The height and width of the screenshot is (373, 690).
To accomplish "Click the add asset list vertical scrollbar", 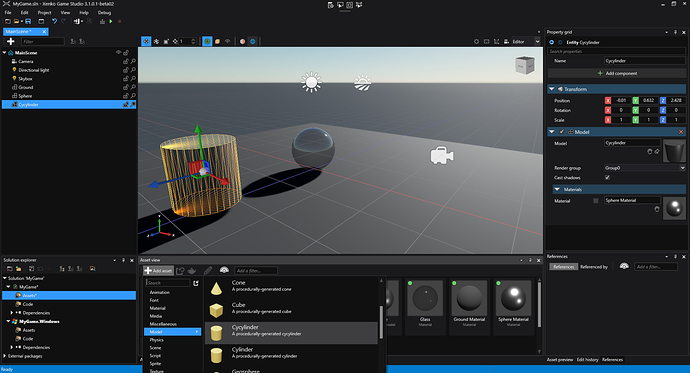I will click(x=381, y=322).
